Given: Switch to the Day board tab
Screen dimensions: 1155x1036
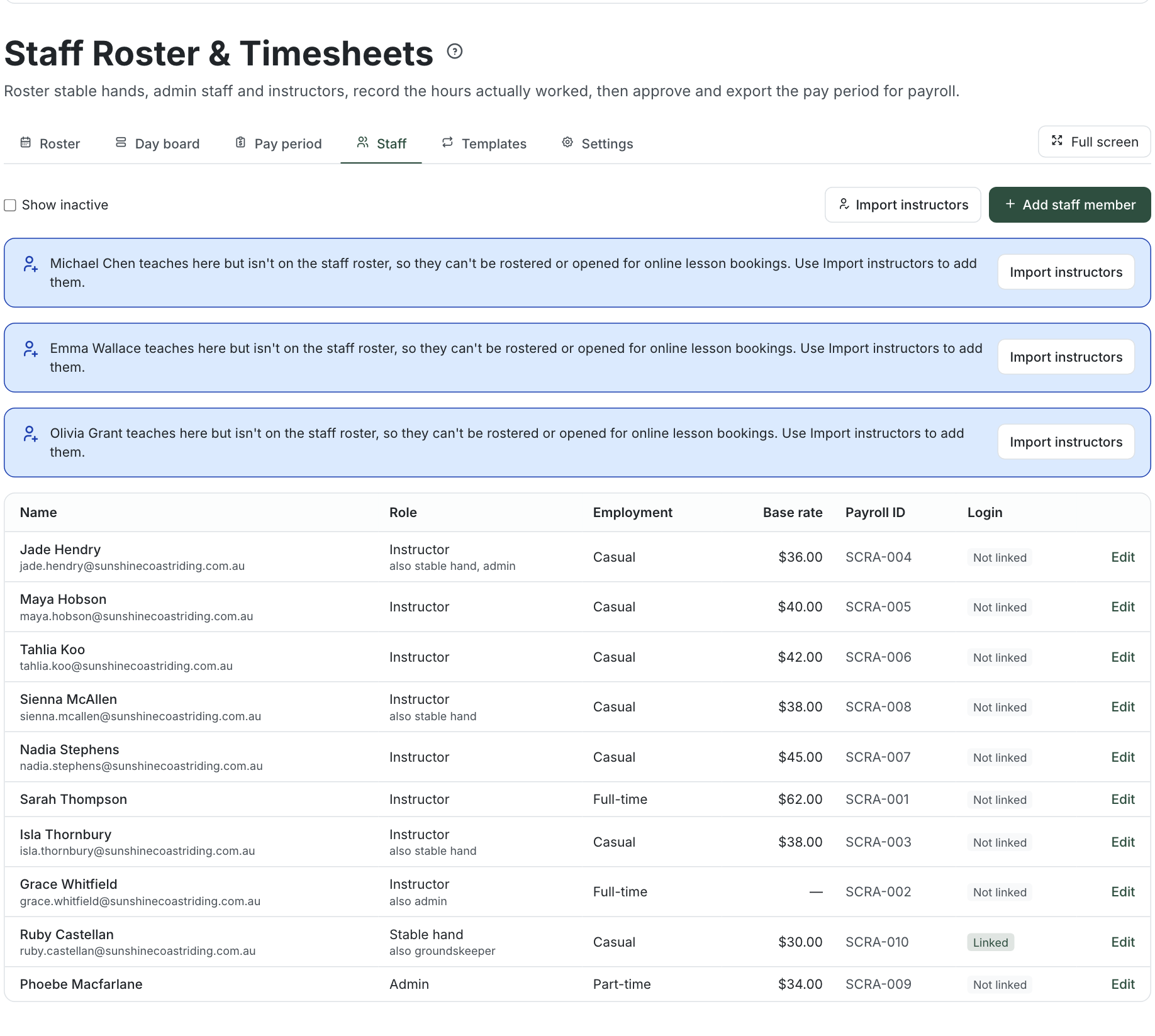Looking at the screenshot, I should coord(157,143).
